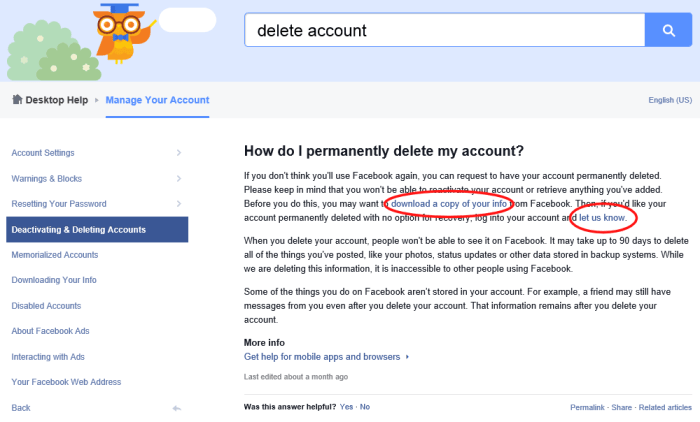
Task: Go to Downloading Your Info topic
Action: click(54, 280)
